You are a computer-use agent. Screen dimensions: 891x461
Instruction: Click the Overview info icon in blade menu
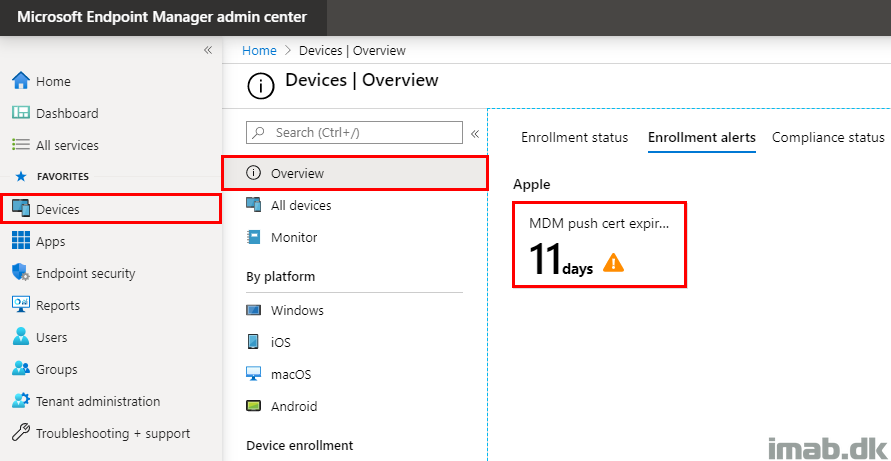click(253, 173)
